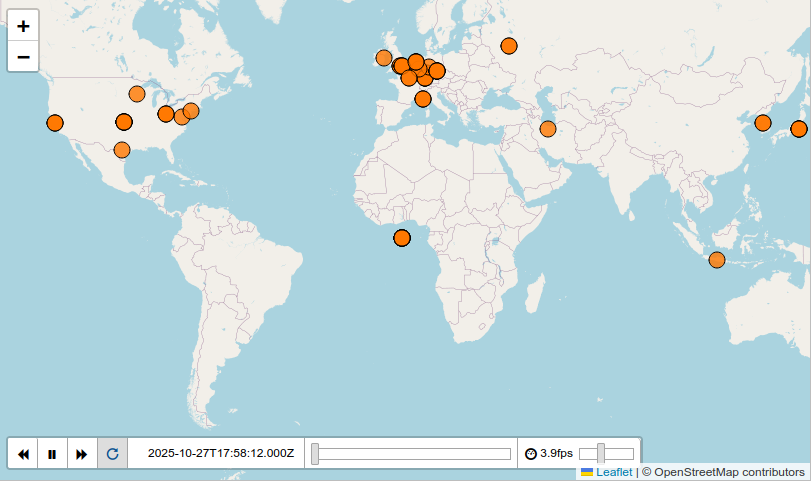
Task: Click the time position slider track
Action: click(412, 454)
